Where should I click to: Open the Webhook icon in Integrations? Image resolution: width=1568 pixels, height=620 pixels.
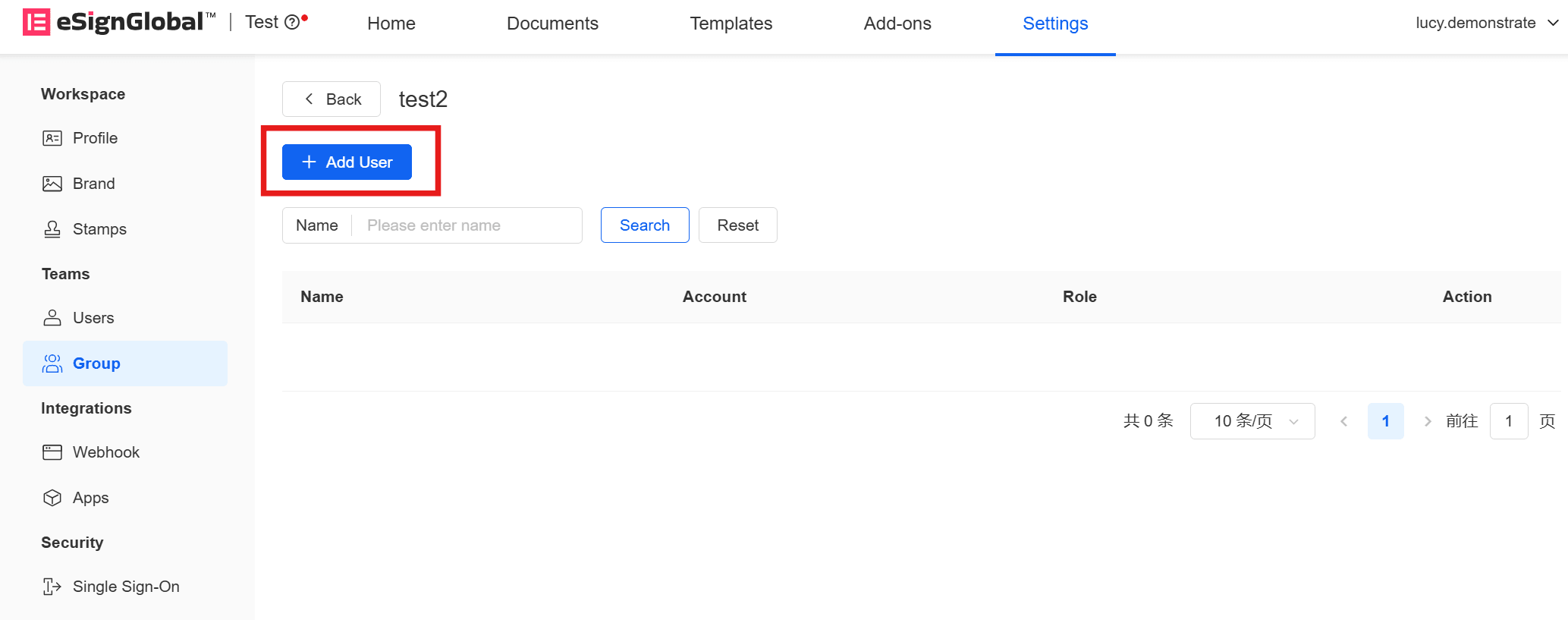tap(52, 452)
